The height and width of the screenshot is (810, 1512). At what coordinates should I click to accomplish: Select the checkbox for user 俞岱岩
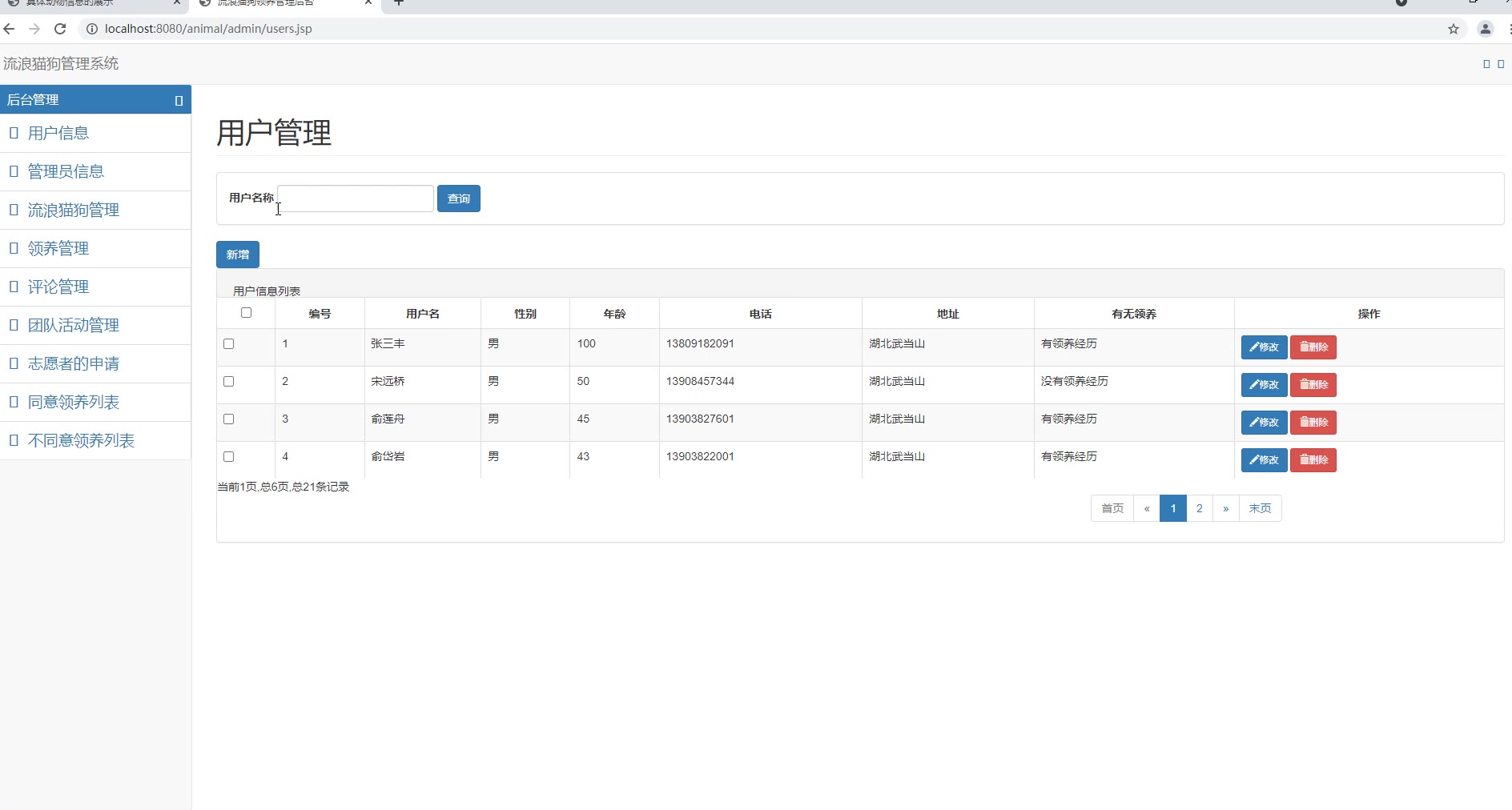tap(228, 457)
